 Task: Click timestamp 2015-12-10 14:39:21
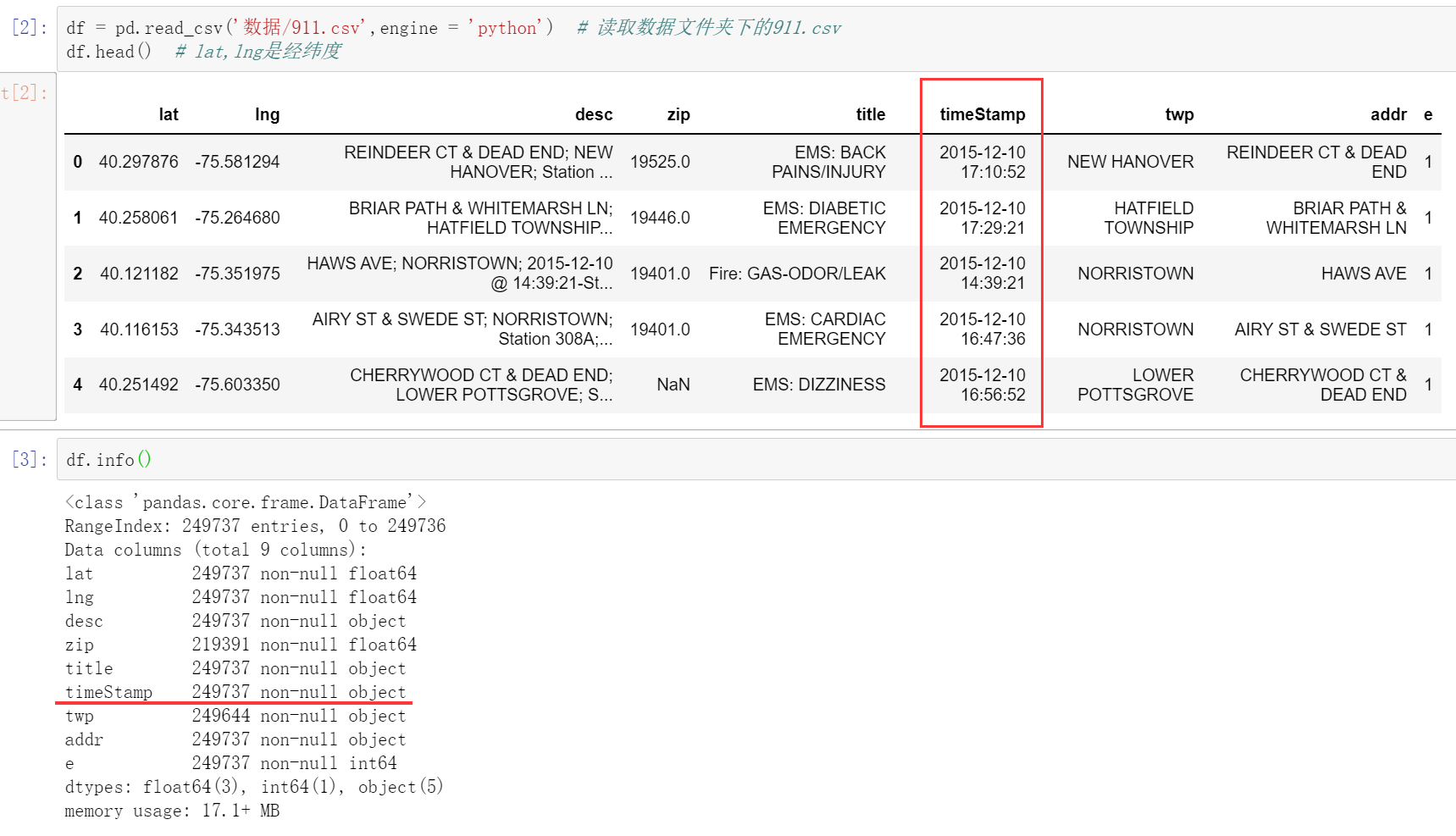coord(983,274)
